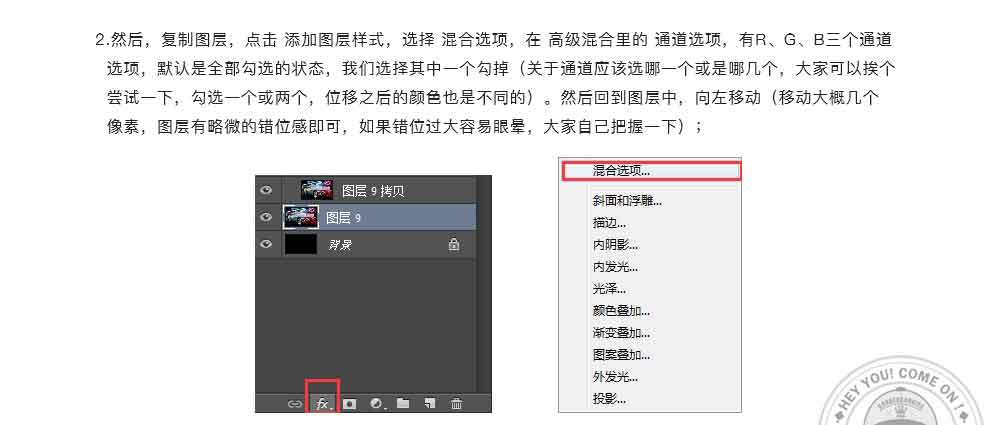Choose 斜面和浮雕... from the menu
The height and width of the screenshot is (425, 1000).
(627, 201)
